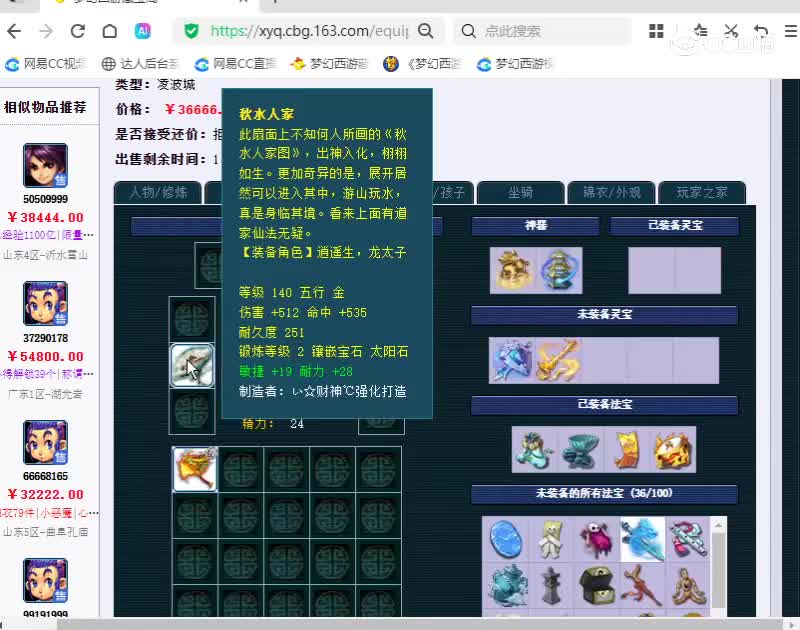Click the horizontal page scrollbar at bottom
Viewport: 800px width, 630px height.
coord(419,624)
